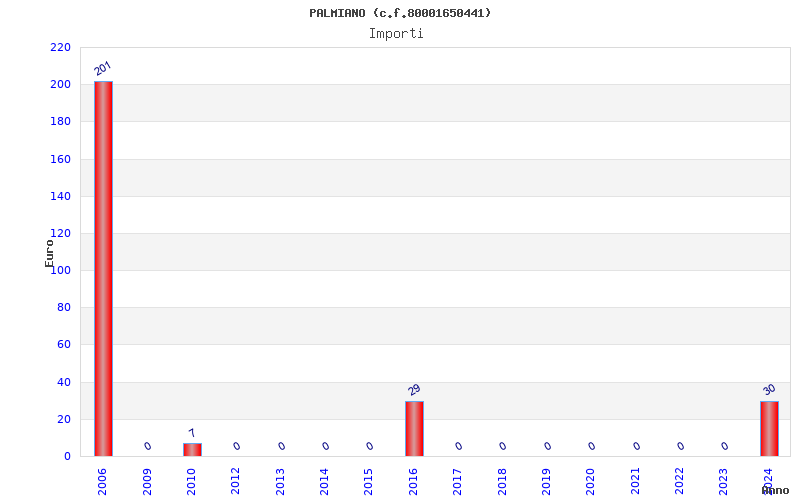This screenshot has height=500, width=800.
Task: Click the 201 value label above 2006 bar
Action: pos(103,68)
